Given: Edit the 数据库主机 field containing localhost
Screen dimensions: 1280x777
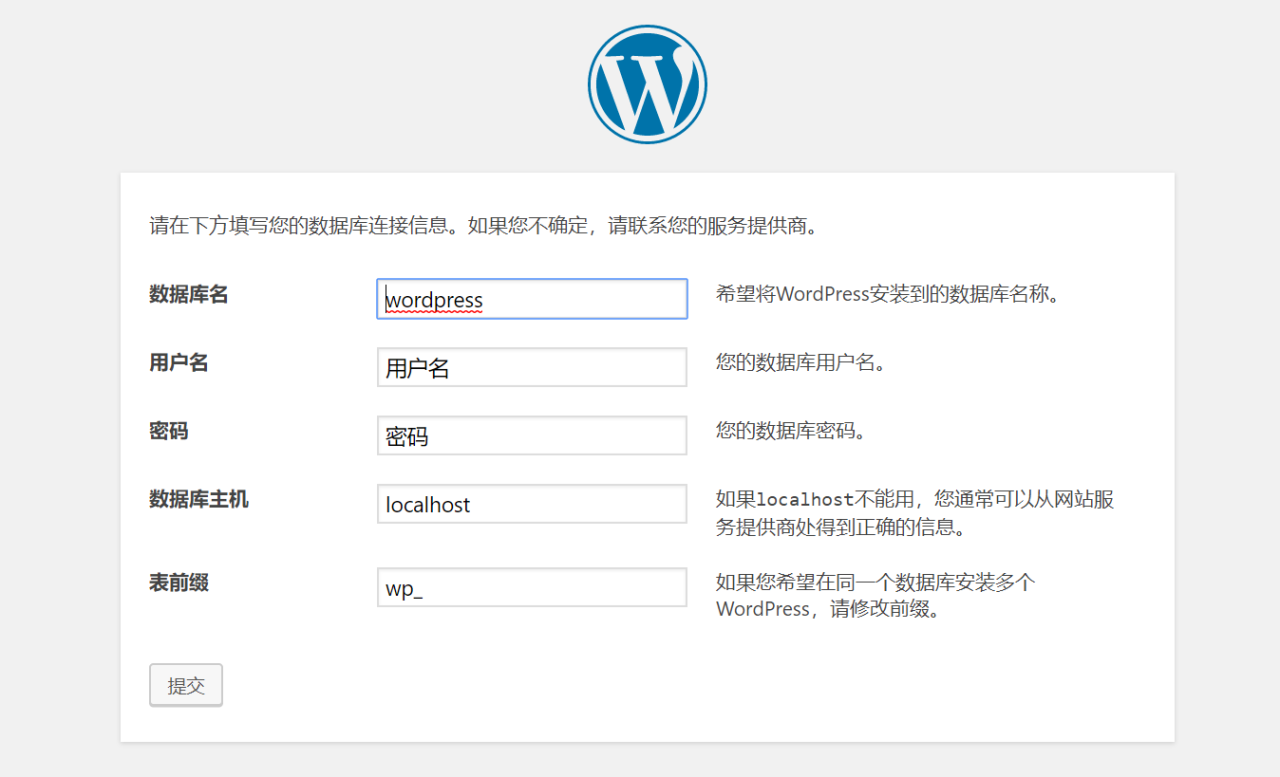Looking at the screenshot, I should (x=532, y=504).
